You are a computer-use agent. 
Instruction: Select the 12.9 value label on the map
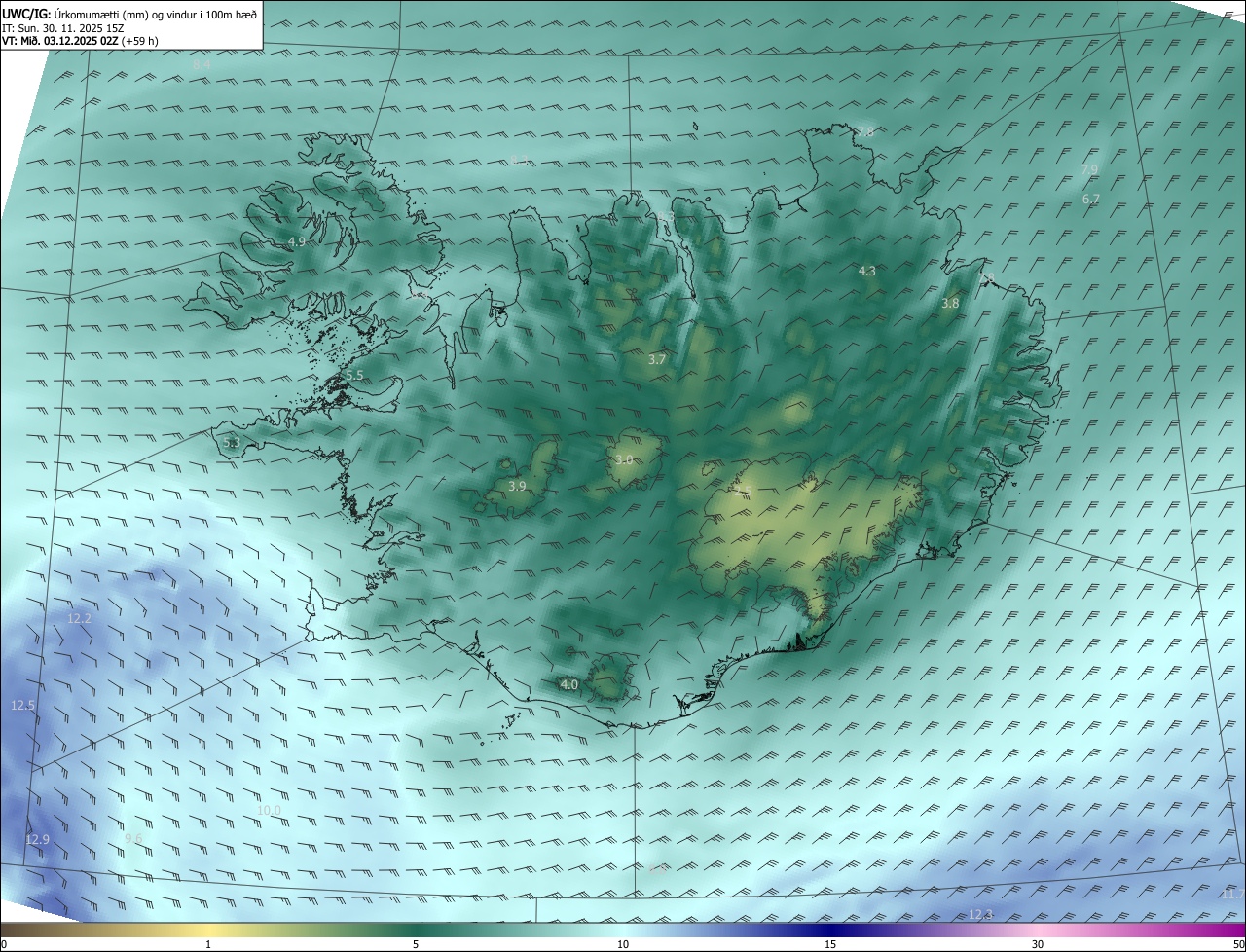(x=37, y=839)
